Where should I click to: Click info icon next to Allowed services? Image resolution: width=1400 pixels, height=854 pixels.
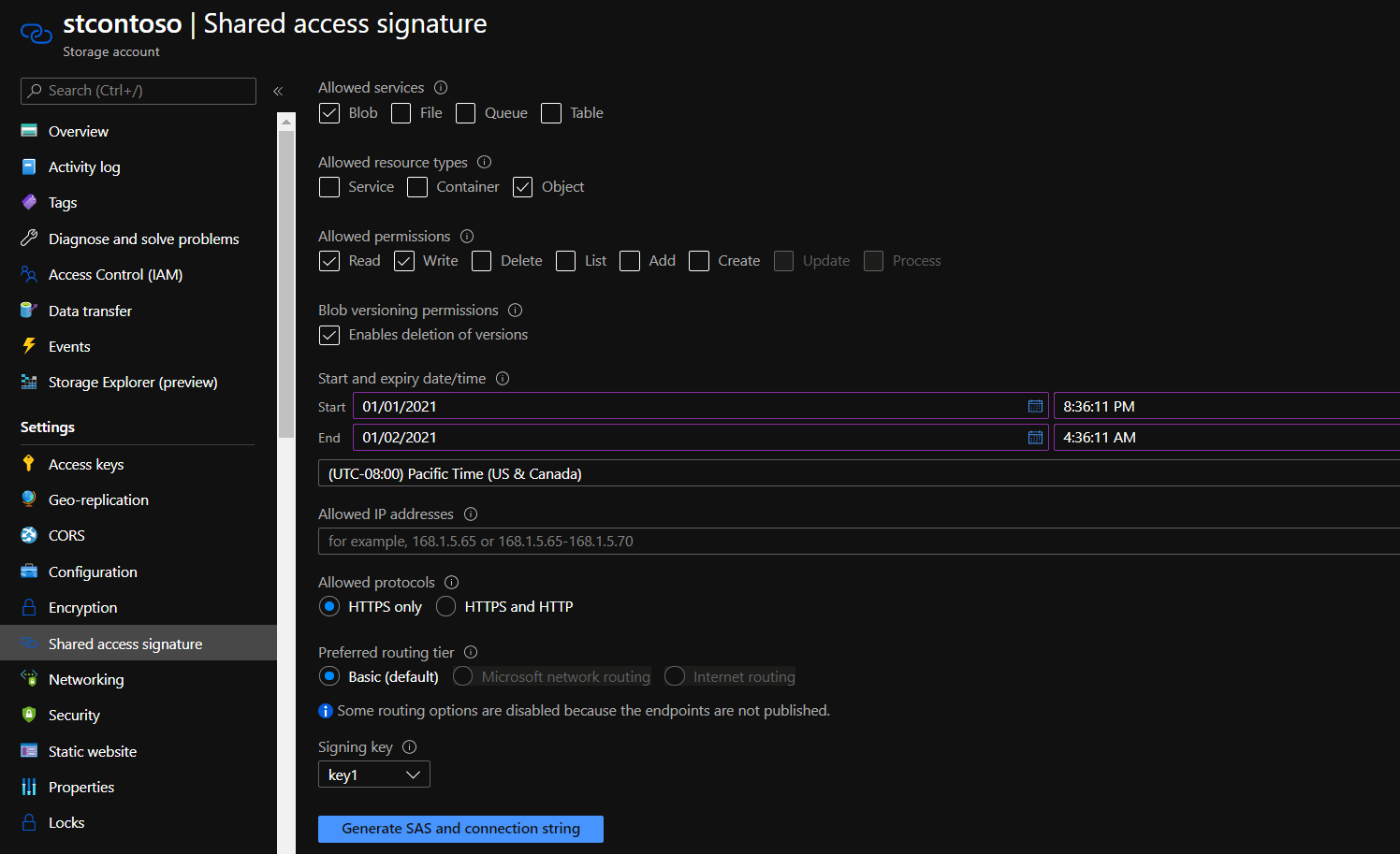[441, 88]
